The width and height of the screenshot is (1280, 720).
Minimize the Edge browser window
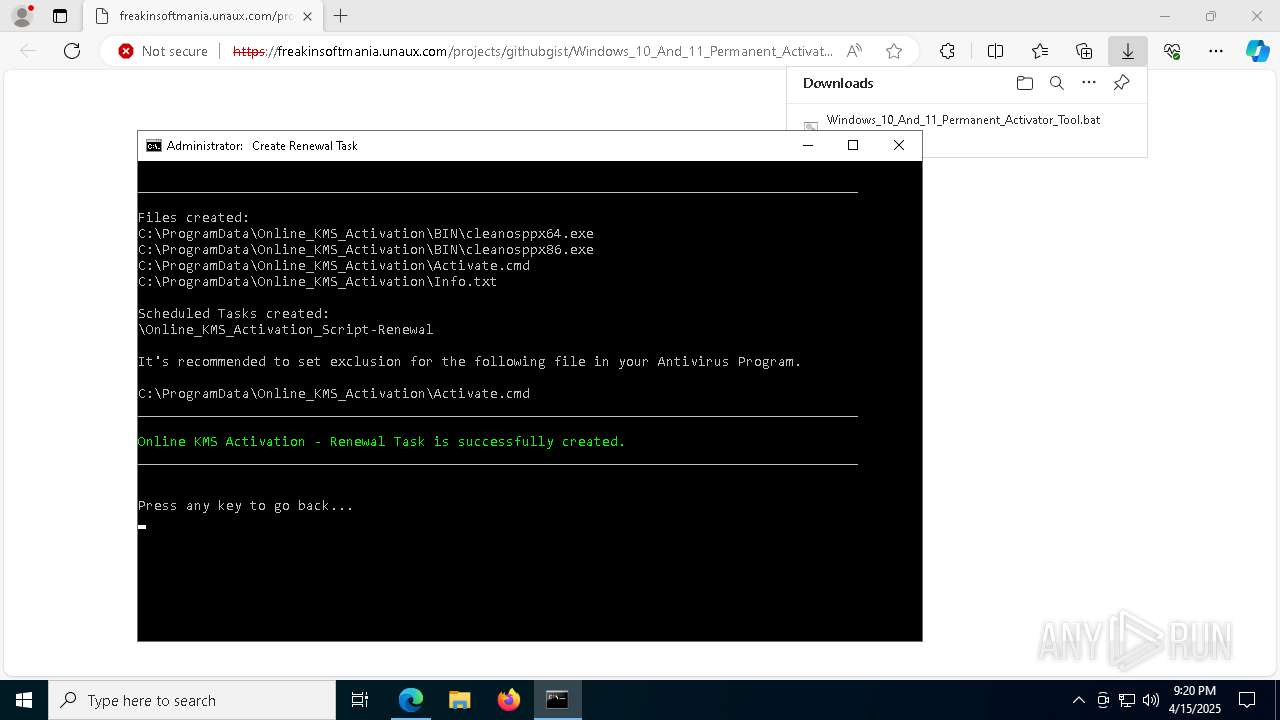click(x=1165, y=16)
